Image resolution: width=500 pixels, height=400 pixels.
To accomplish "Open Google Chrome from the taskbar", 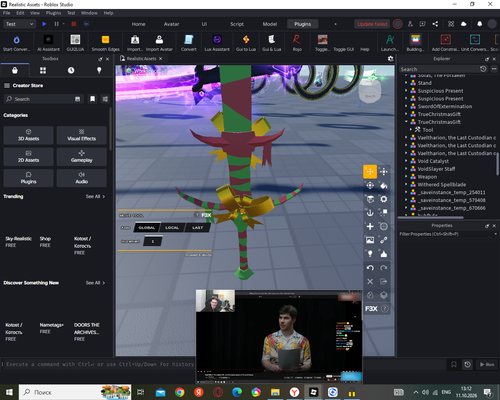I will pos(180,392).
